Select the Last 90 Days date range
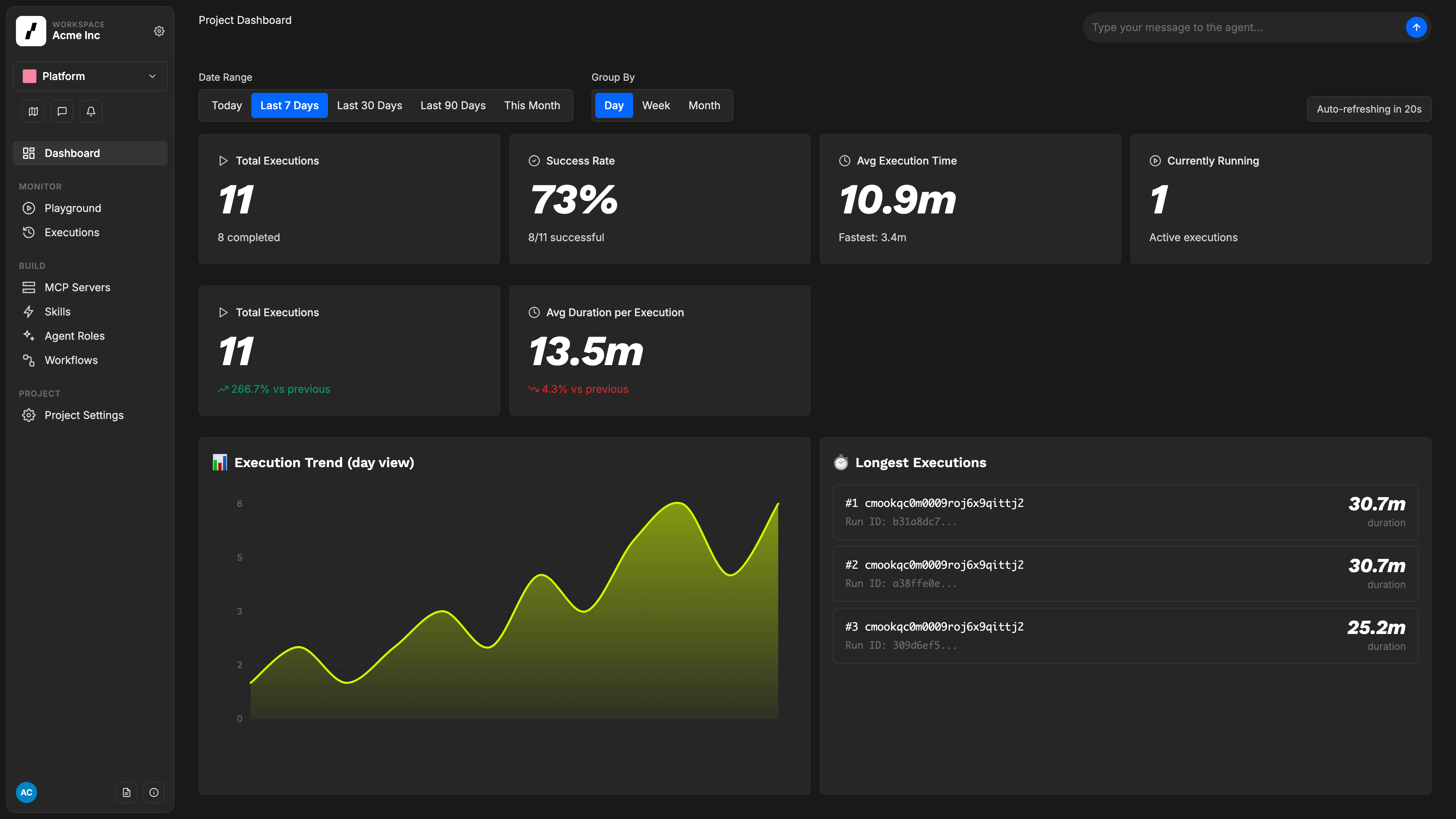This screenshot has height=819, width=1456. [453, 105]
